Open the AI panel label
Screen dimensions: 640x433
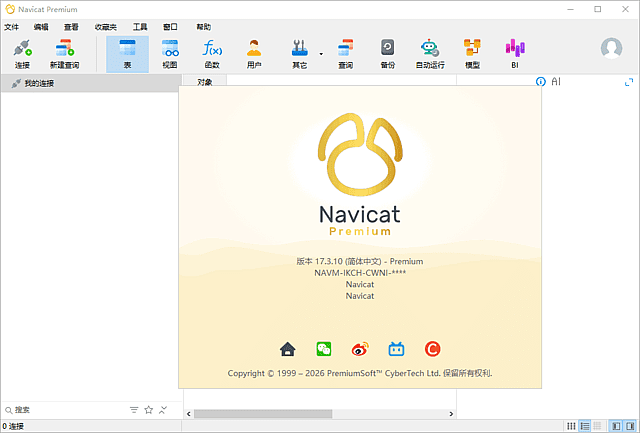[556, 82]
